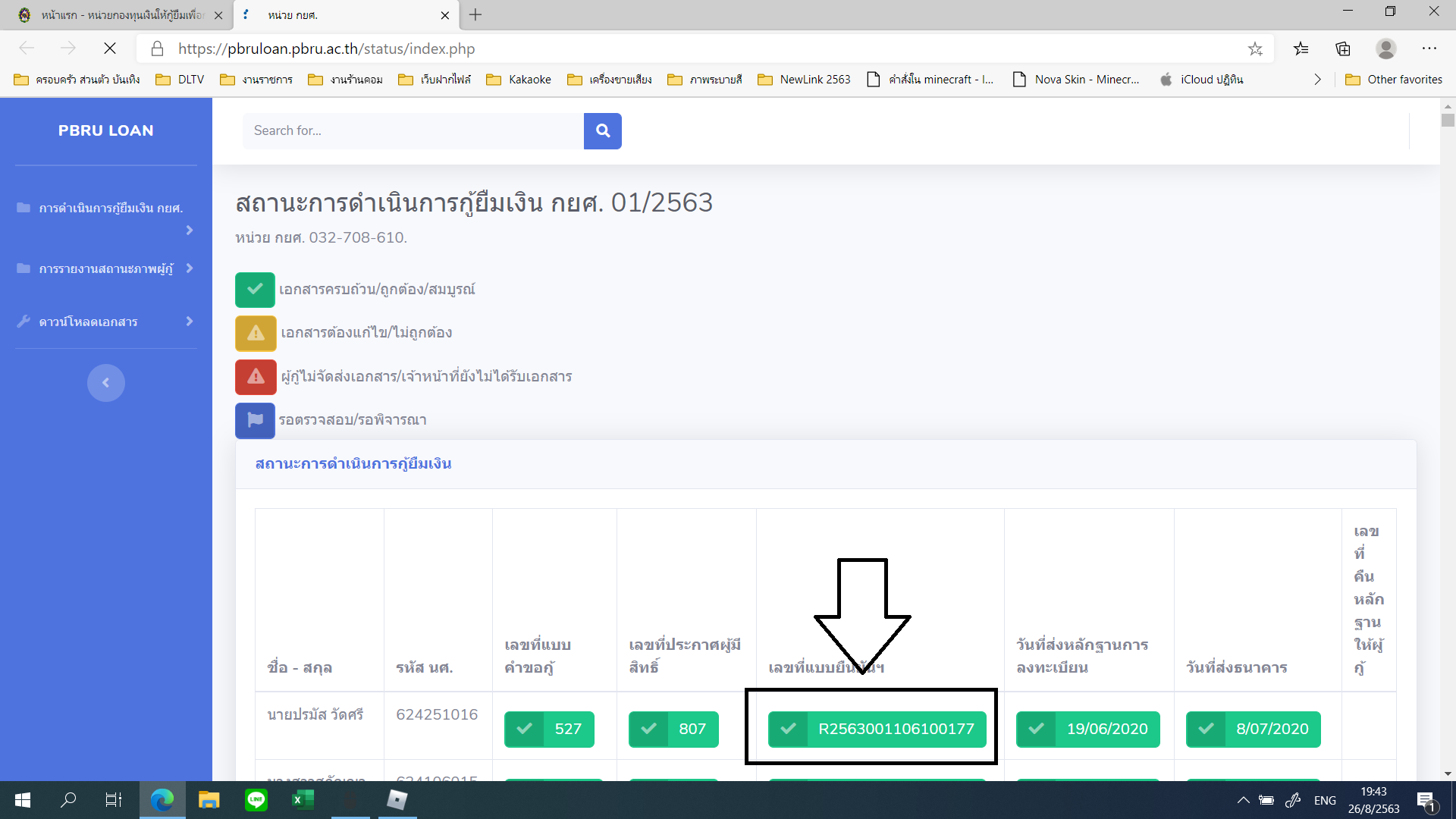Switch to first browser tab หน้าแรก
The image size is (1456, 819).
pos(121,15)
